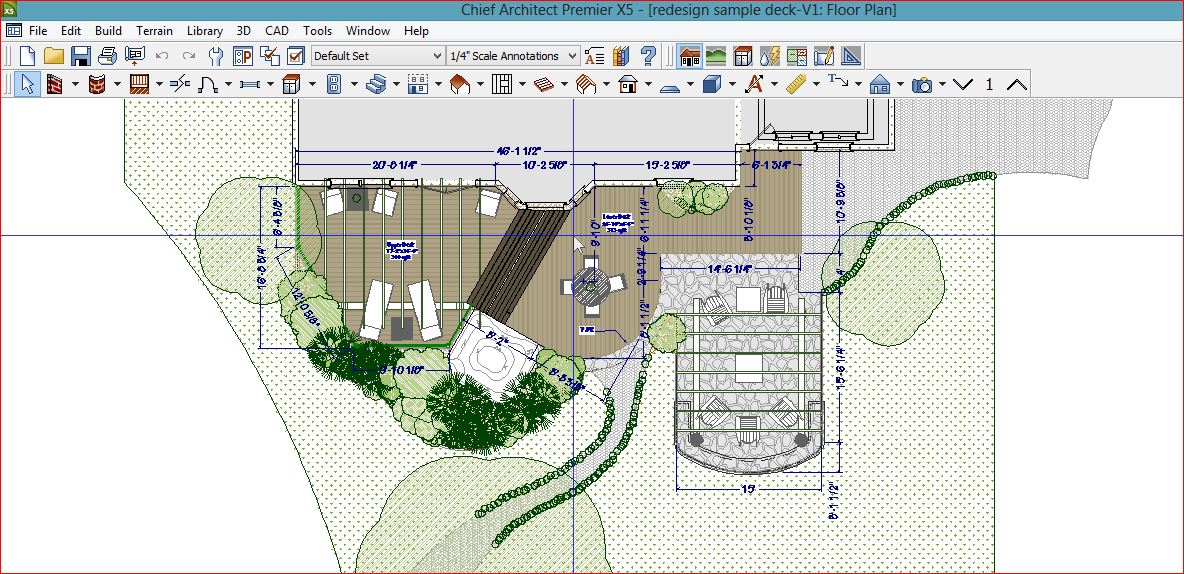Image resolution: width=1184 pixels, height=574 pixels.
Task: Switch to Terrain Tools toolbar configuration
Action: click(716, 56)
